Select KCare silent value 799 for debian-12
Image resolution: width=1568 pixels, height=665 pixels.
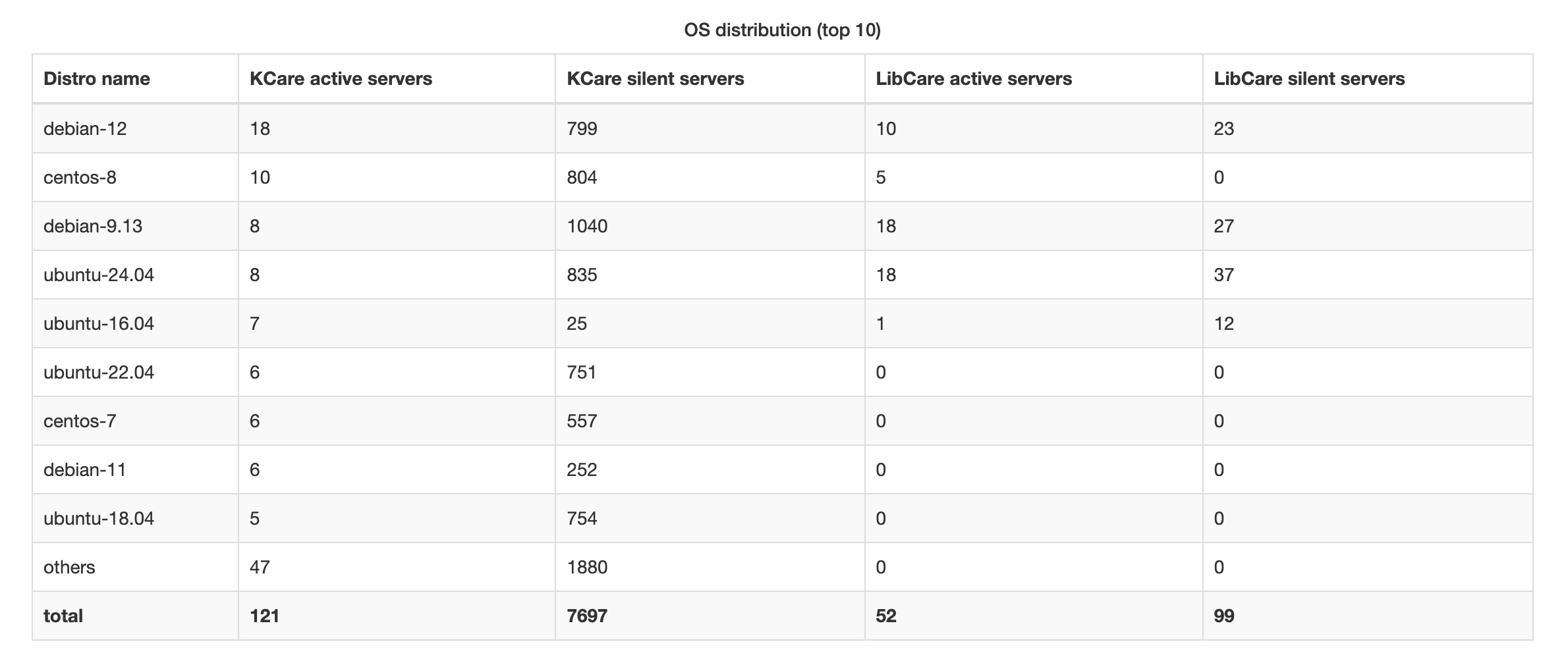[582, 128]
